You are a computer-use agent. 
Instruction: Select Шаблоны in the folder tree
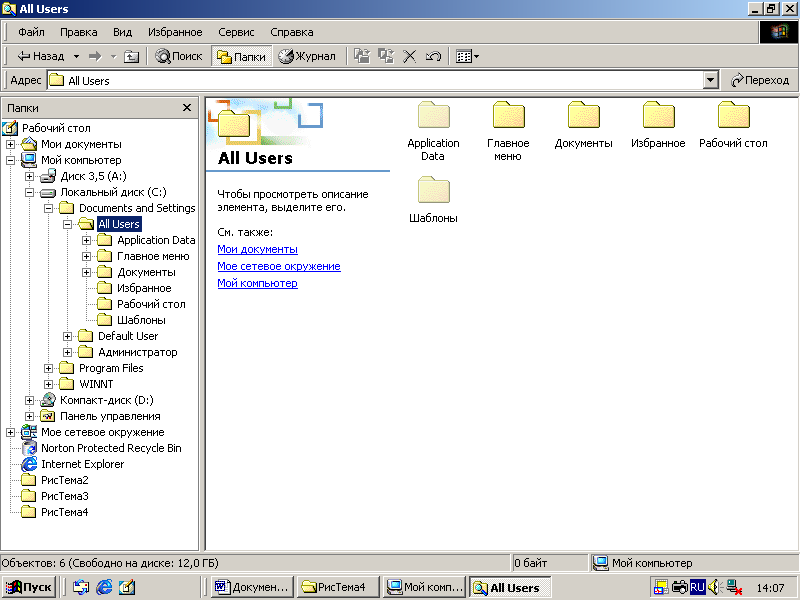[141, 320]
